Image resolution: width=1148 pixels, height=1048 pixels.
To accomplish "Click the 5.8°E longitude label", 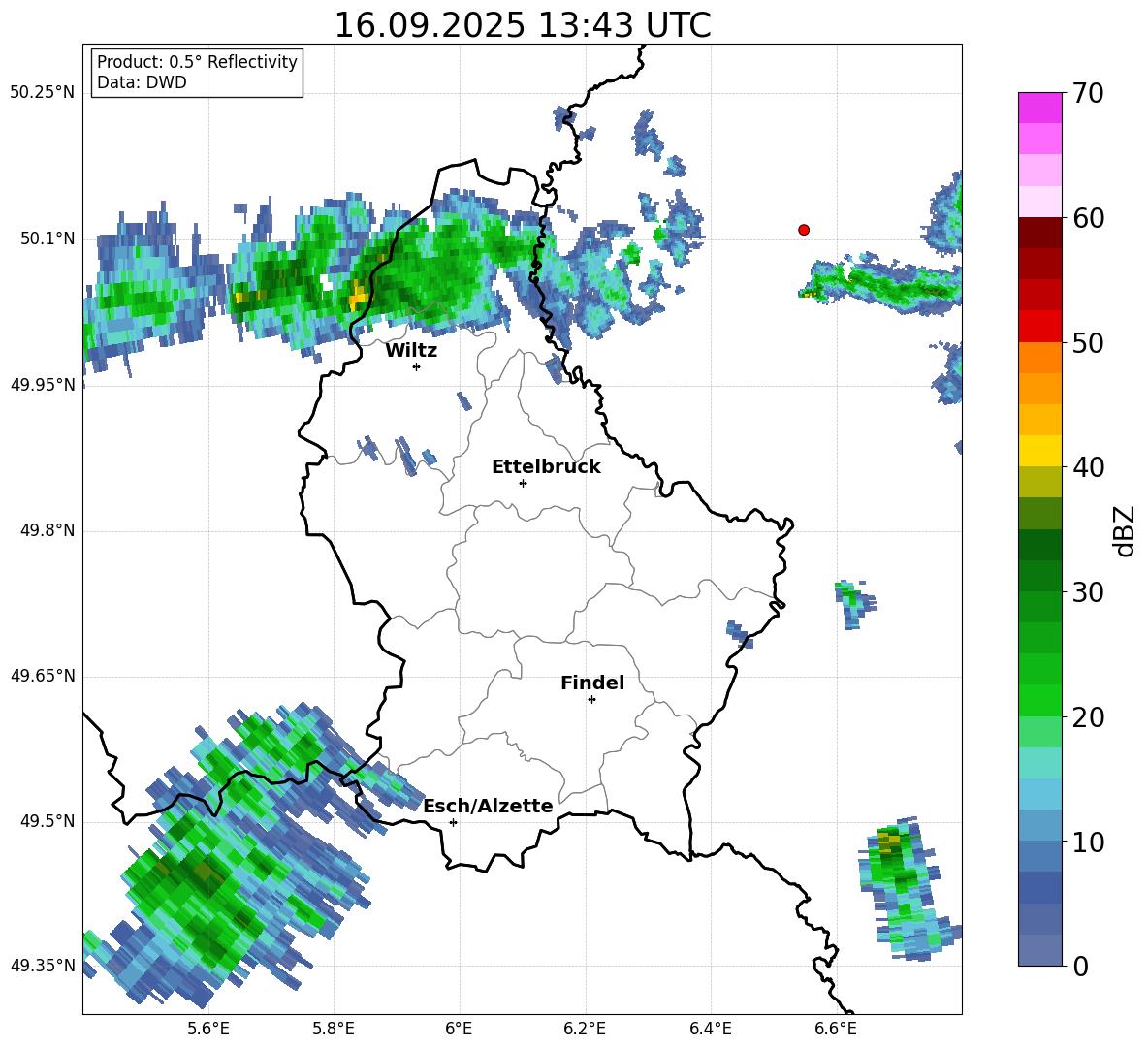I will pyautogui.click(x=334, y=1029).
